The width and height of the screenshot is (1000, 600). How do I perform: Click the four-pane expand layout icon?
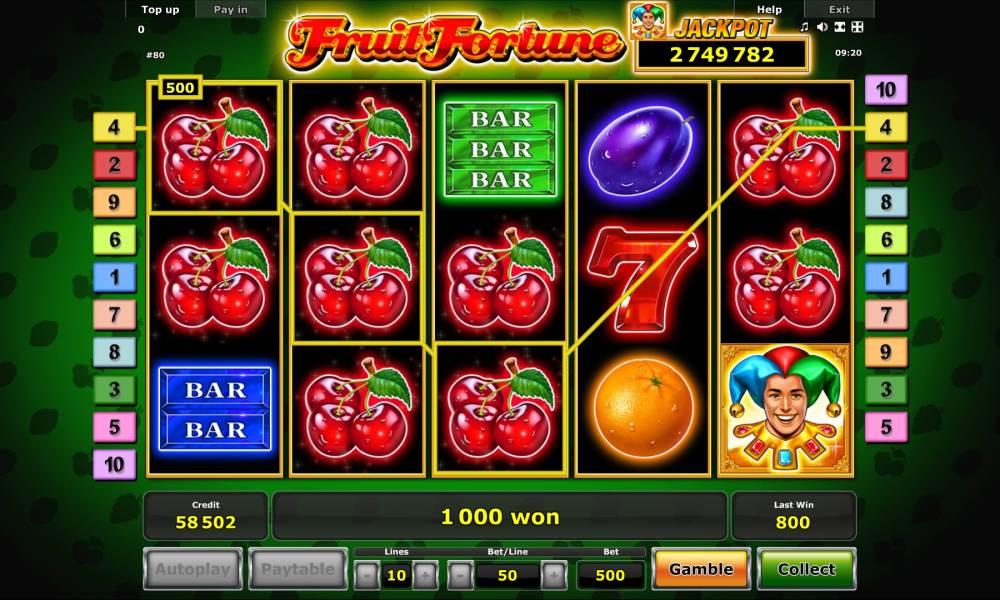857,27
